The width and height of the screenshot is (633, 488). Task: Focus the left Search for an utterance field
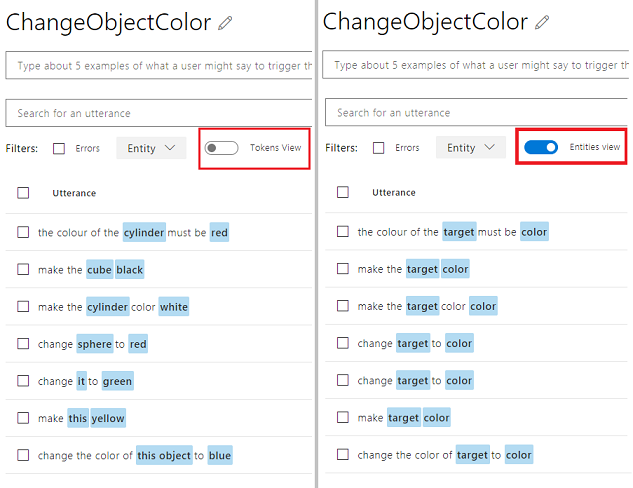pyautogui.click(x=160, y=113)
